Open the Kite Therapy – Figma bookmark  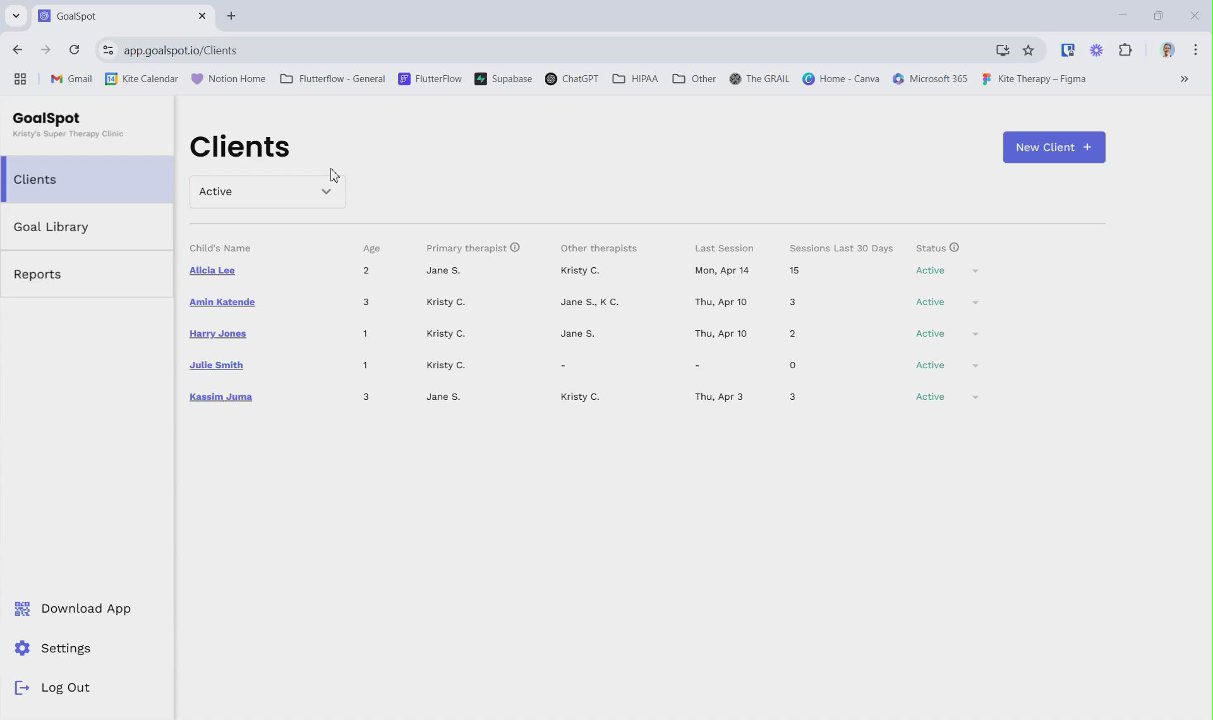pos(1033,79)
